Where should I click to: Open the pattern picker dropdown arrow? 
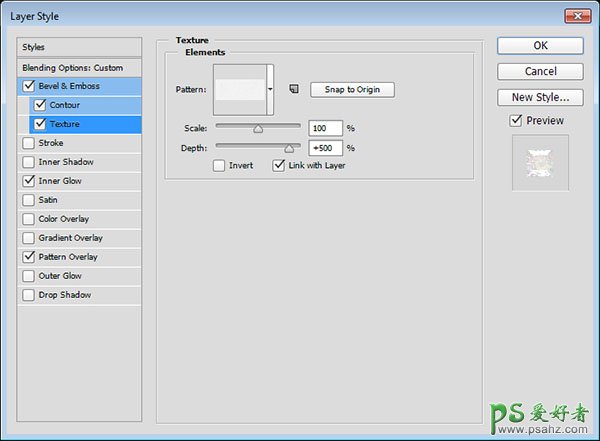coord(270,89)
